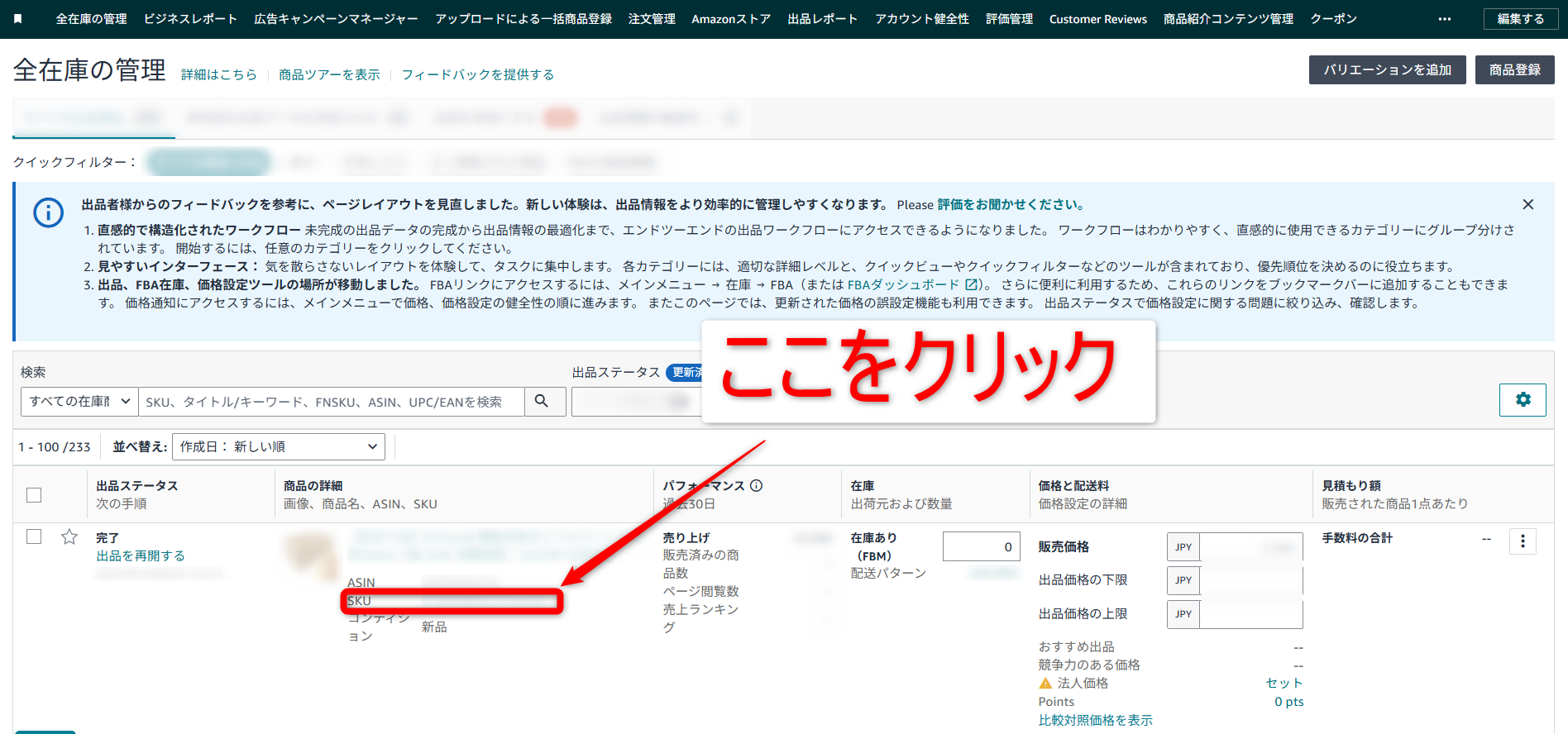The width and height of the screenshot is (1568, 734).
Task: Check the first product row checkbox
Action: (x=34, y=536)
